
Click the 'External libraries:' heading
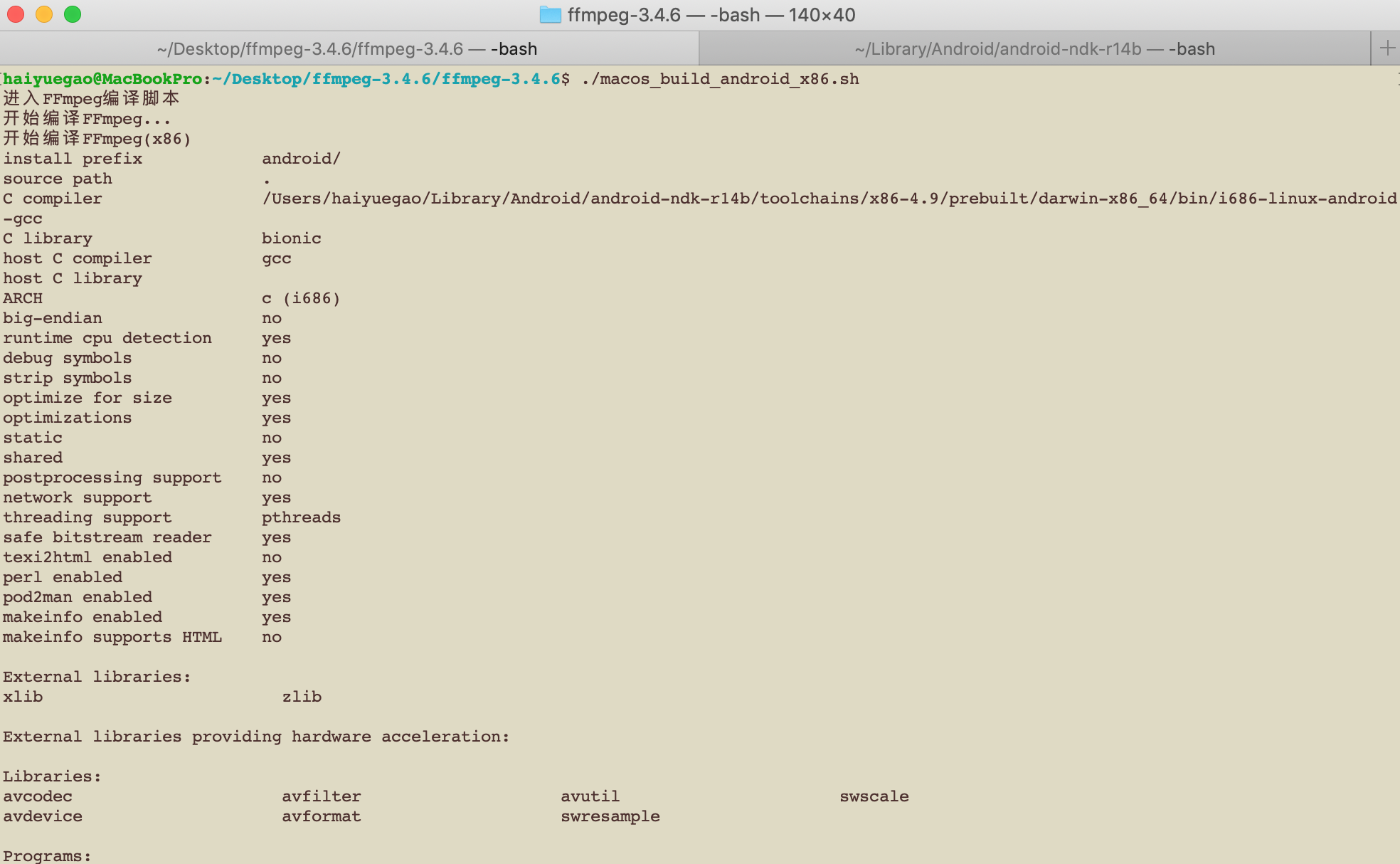pos(97,677)
